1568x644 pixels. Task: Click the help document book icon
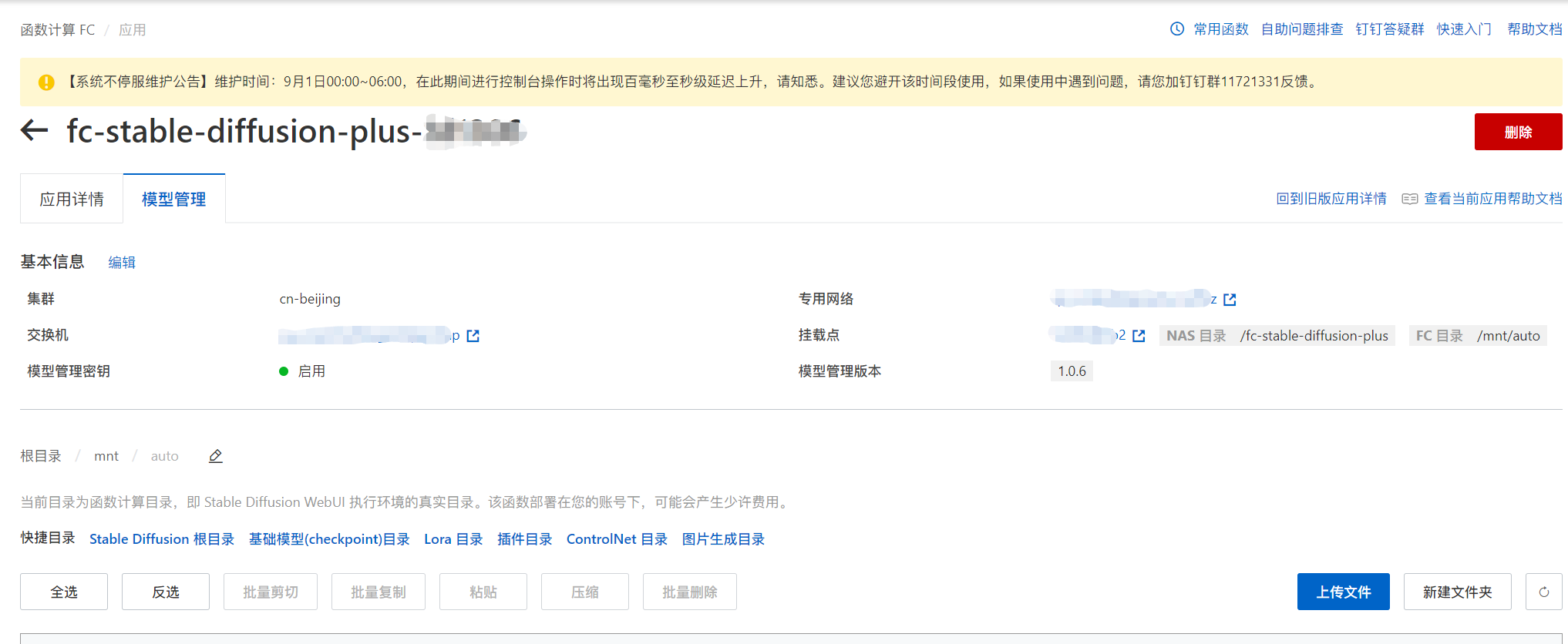[x=1410, y=199]
